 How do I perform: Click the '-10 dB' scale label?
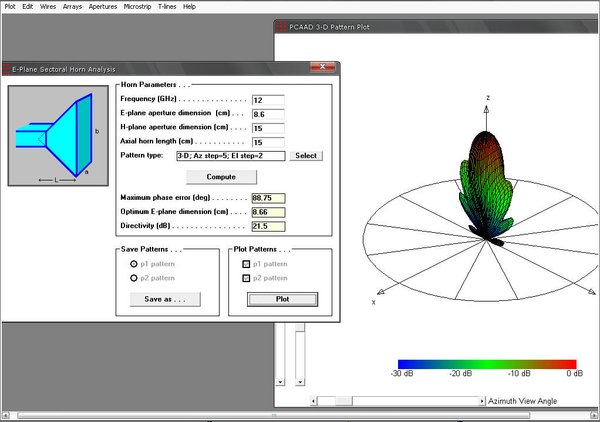click(x=519, y=373)
